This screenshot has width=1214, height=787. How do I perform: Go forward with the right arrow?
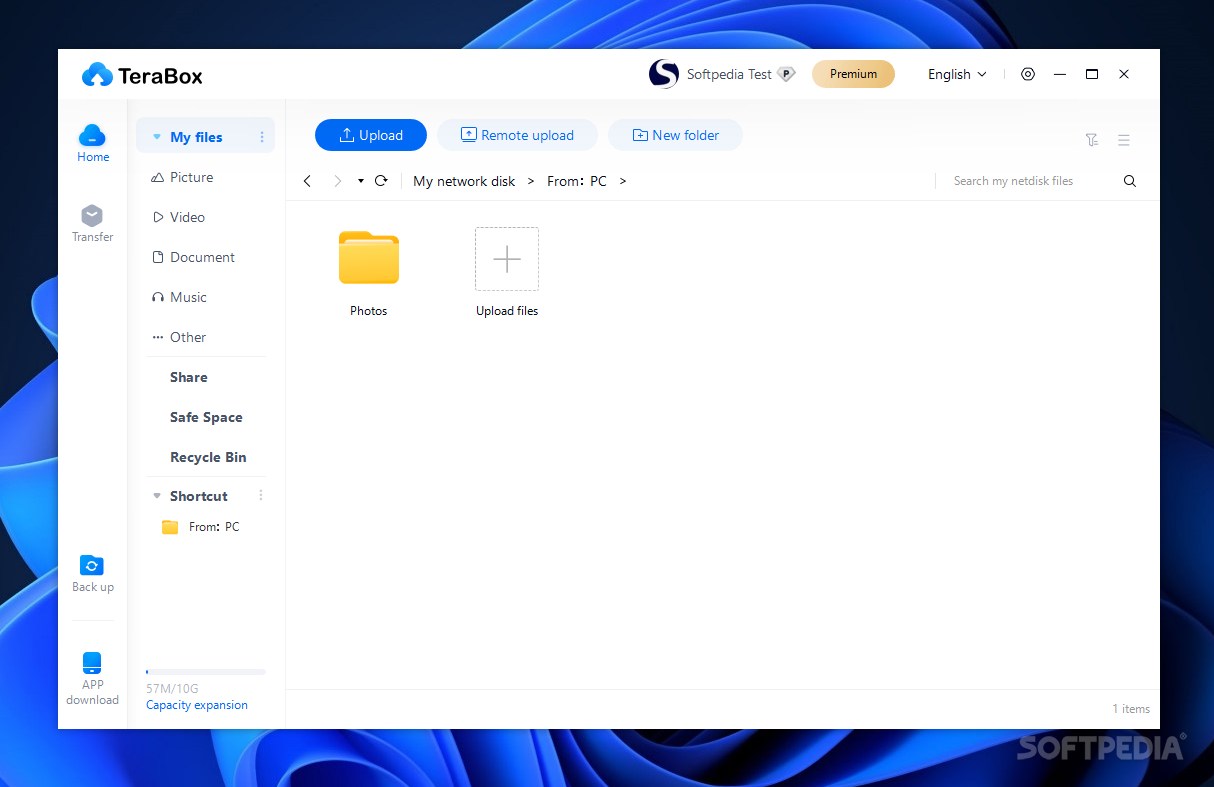[x=337, y=181]
